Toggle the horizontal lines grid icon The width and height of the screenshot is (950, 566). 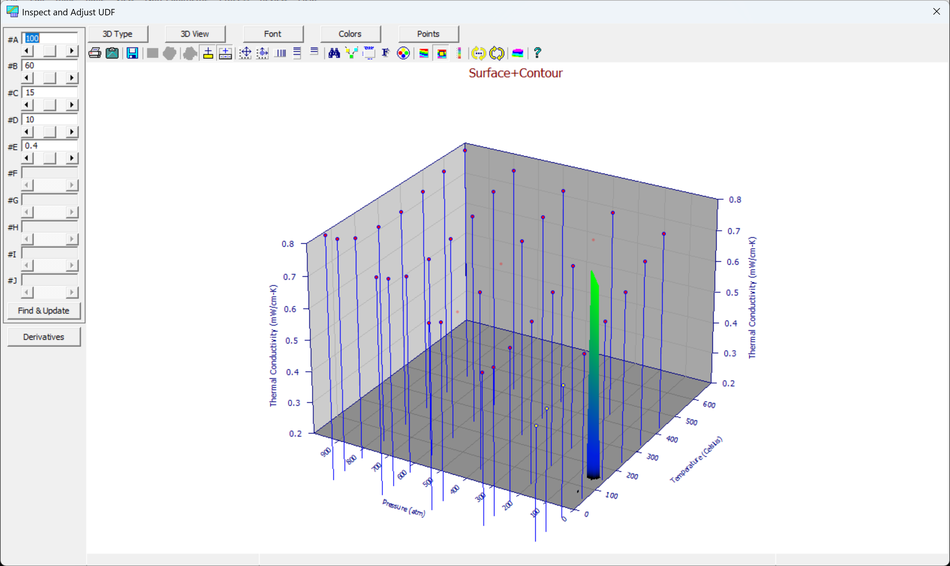point(297,53)
